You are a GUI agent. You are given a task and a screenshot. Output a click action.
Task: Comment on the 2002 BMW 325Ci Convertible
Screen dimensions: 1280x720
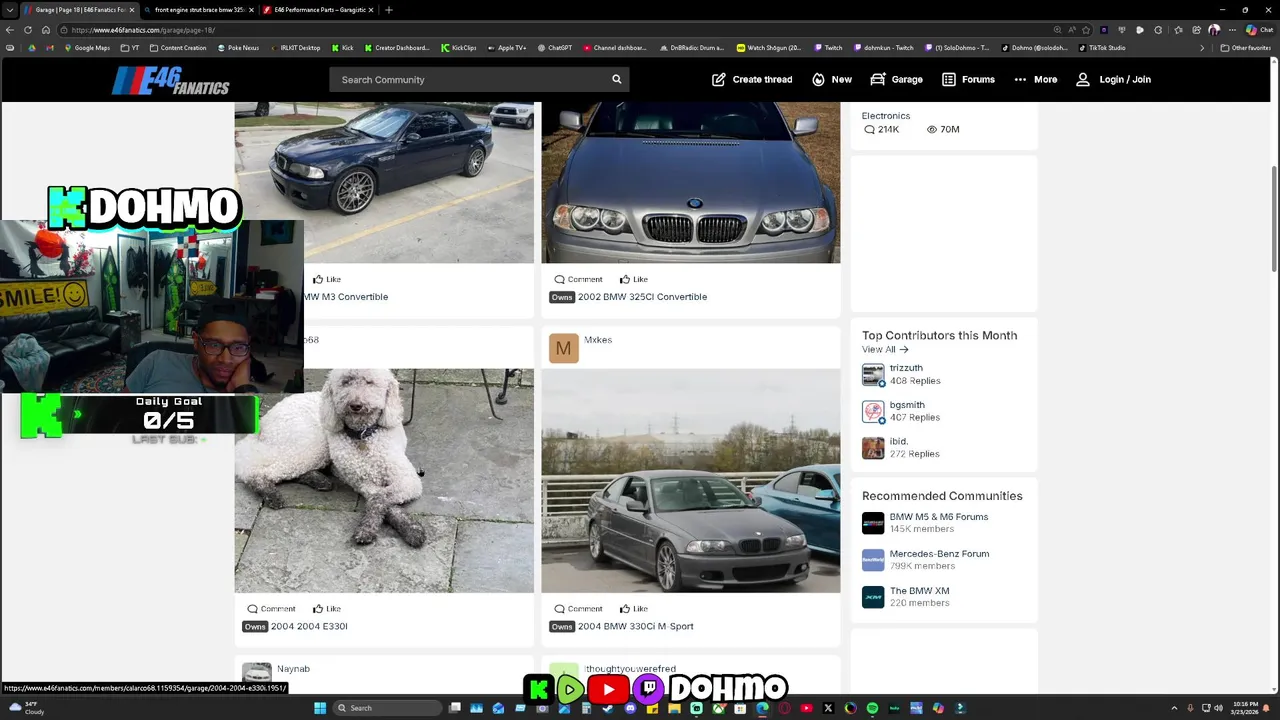point(578,279)
